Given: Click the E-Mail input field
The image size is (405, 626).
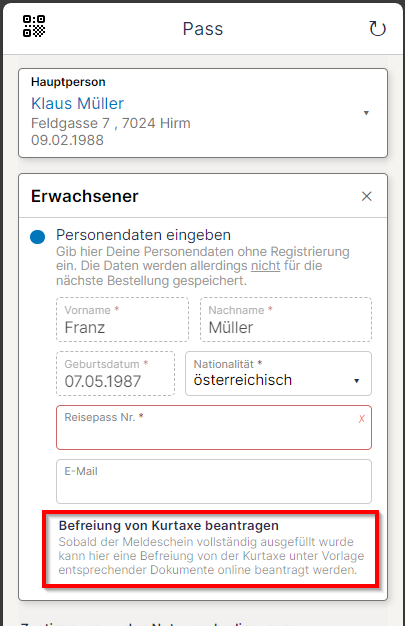Looking at the screenshot, I should (x=214, y=481).
